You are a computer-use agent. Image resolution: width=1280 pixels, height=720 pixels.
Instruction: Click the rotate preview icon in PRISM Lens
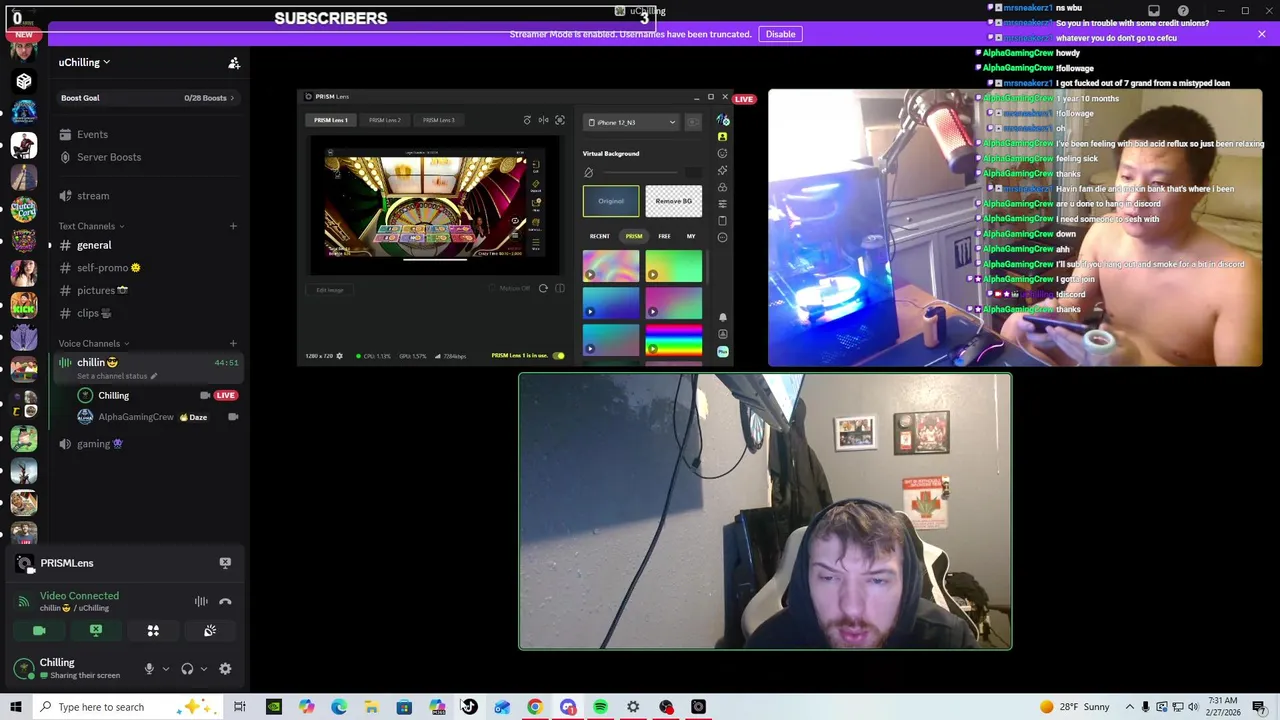527,120
